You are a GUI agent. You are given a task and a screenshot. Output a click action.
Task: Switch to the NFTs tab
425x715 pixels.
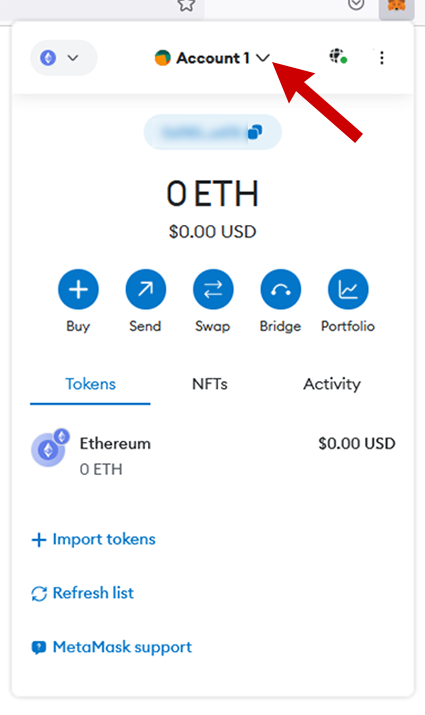210,384
